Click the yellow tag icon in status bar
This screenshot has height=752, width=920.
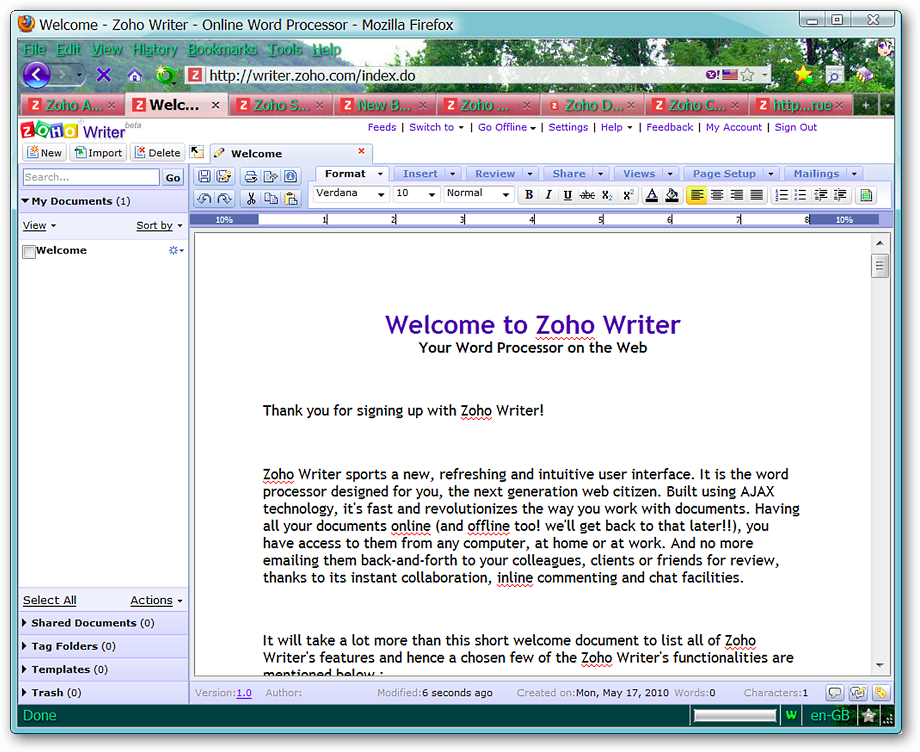[880, 693]
